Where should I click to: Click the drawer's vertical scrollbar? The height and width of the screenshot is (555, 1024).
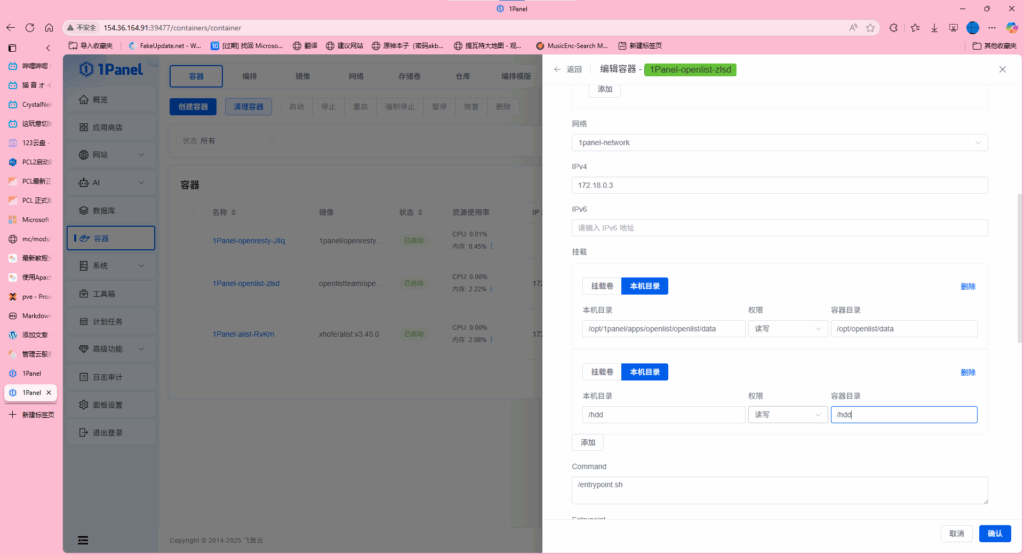pyautogui.click(x=1019, y=269)
